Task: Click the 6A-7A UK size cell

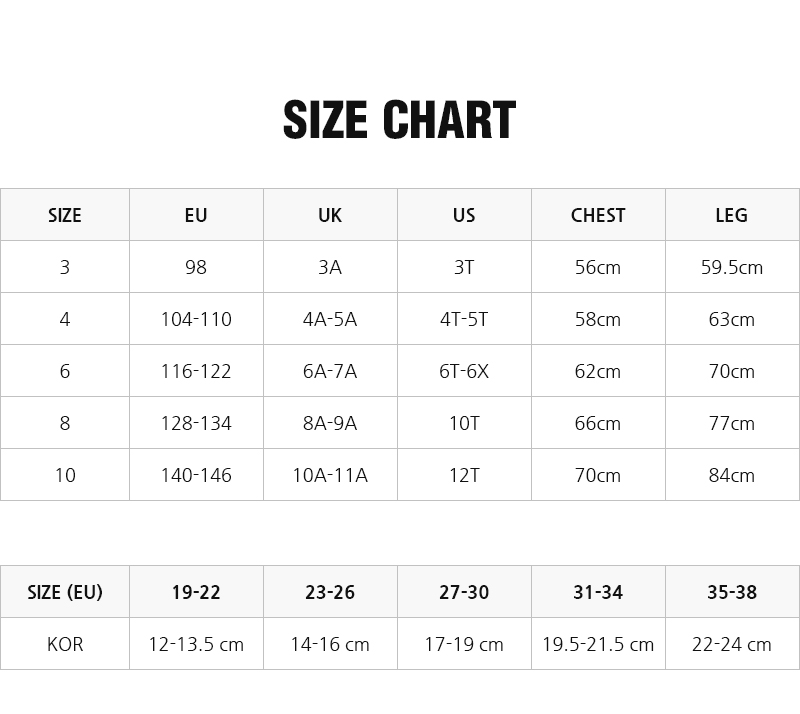Action: (x=330, y=371)
